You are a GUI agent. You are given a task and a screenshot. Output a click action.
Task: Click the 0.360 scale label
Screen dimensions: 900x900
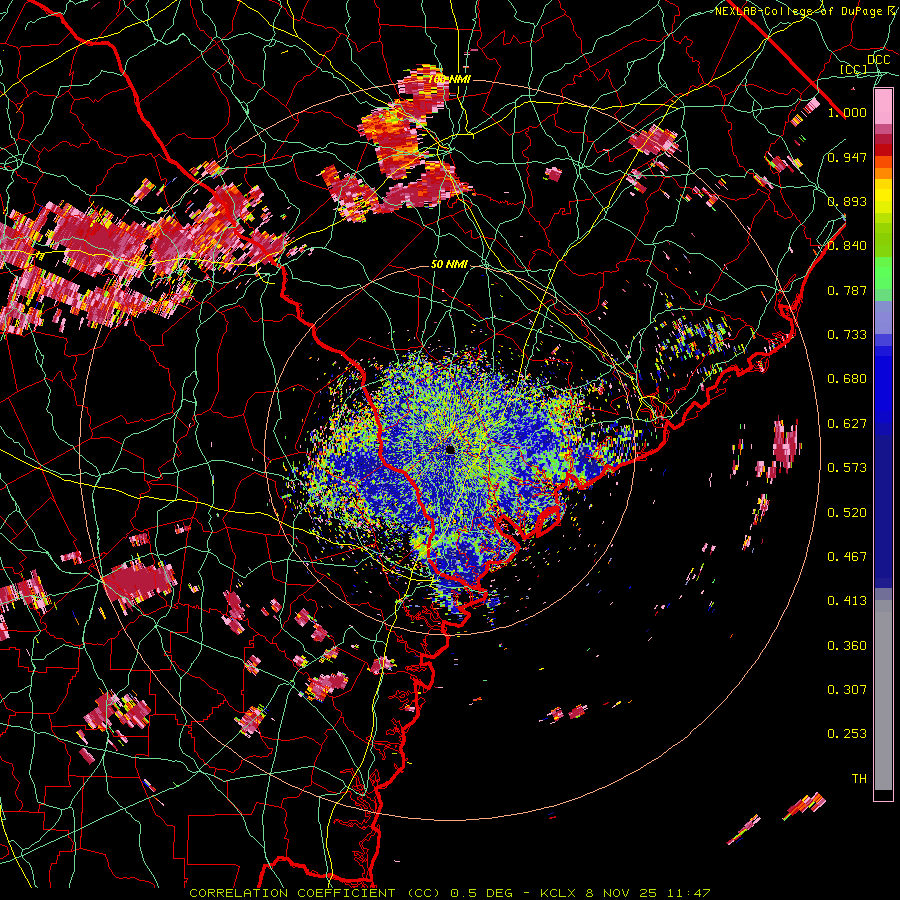pyautogui.click(x=847, y=646)
